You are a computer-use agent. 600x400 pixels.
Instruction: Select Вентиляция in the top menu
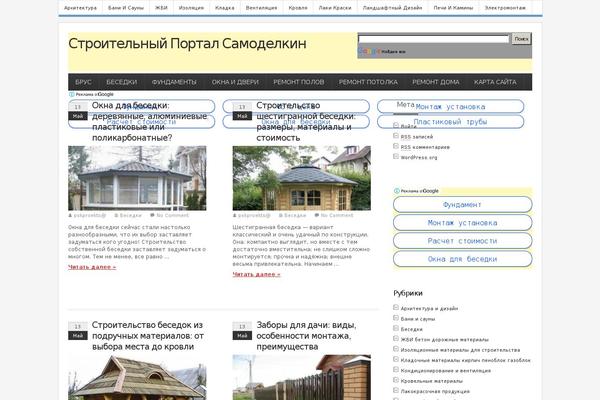click(x=261, y=8)
